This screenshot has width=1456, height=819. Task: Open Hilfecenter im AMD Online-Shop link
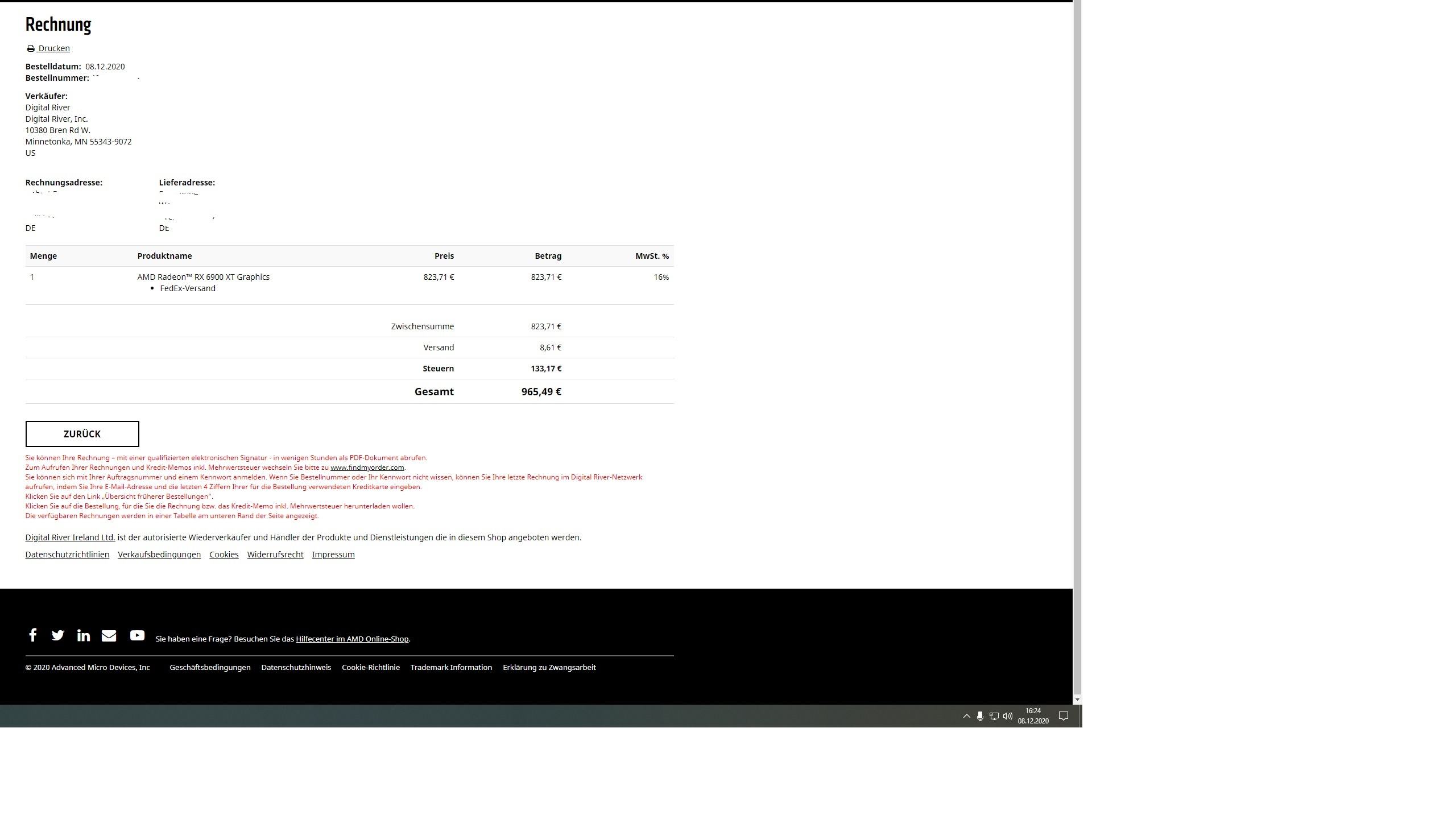[351, 638]
